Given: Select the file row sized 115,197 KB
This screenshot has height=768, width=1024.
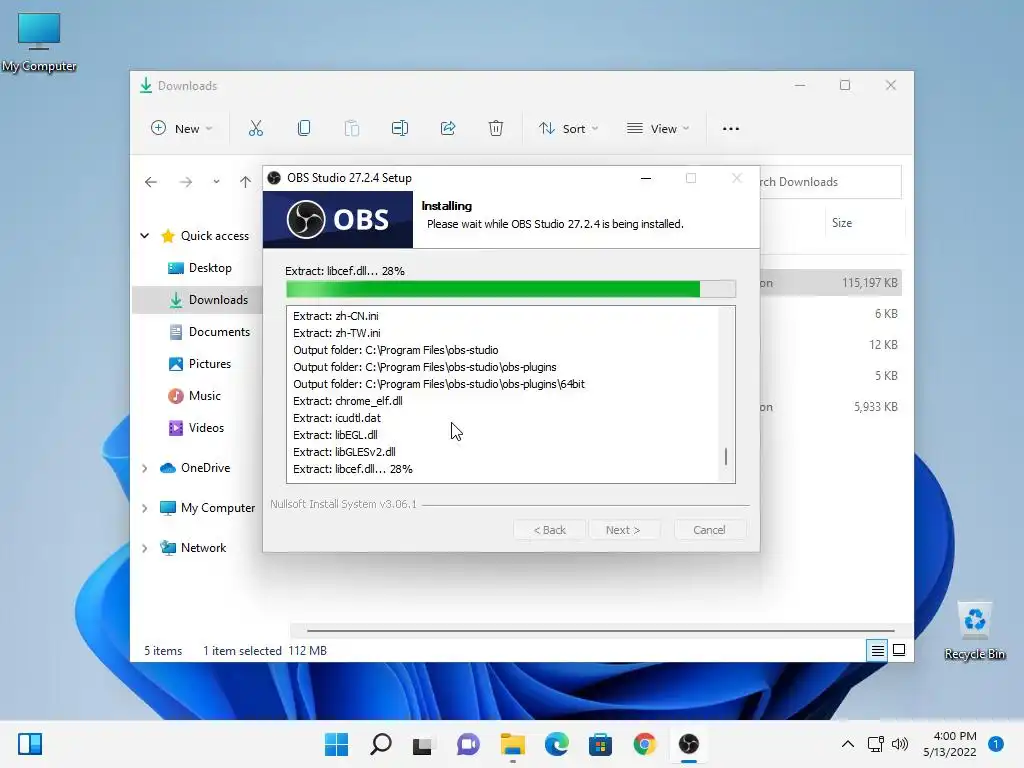Looking at the screenshot, I should 830,283.
